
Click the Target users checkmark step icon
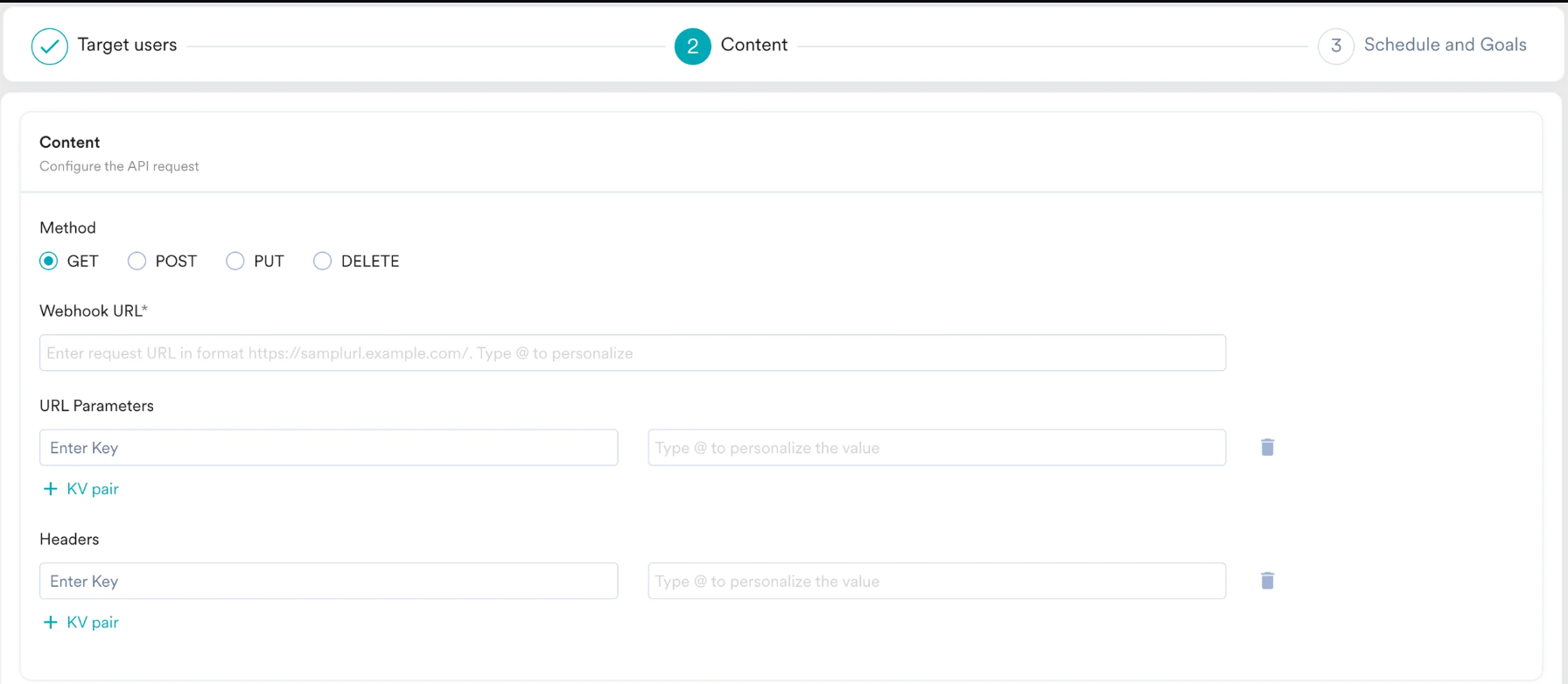coord(50,46)
